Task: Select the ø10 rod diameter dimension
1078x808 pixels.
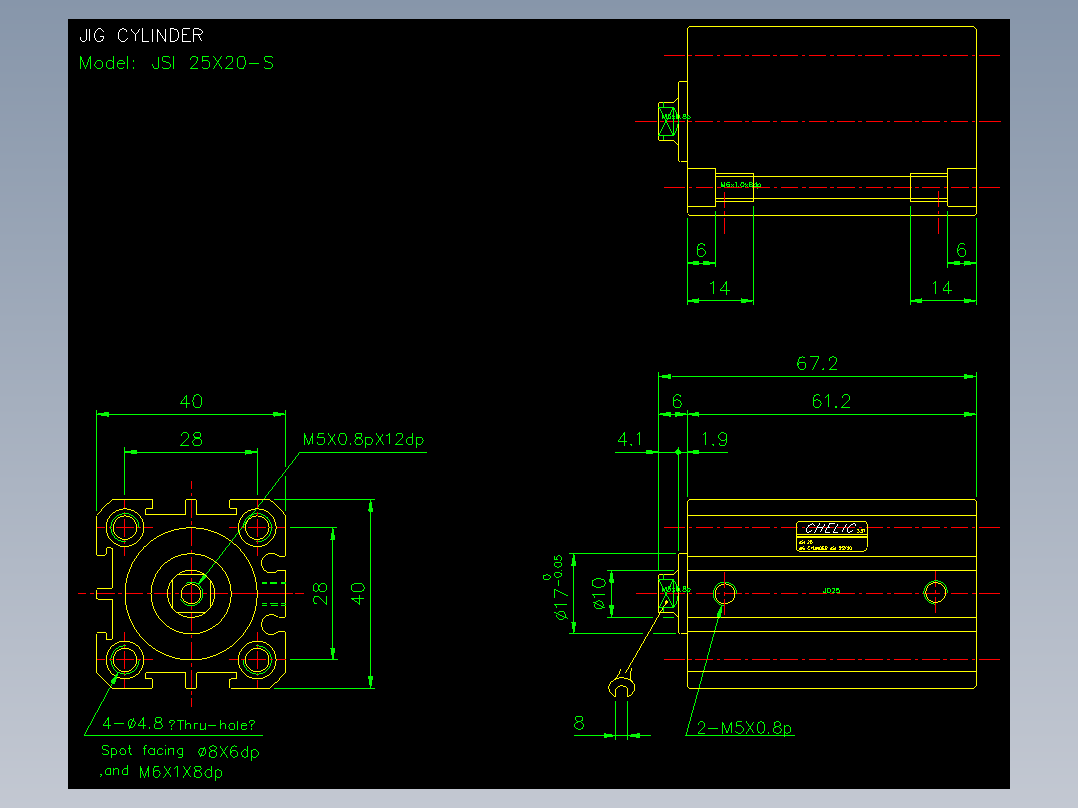Action: tap(599, 593)
